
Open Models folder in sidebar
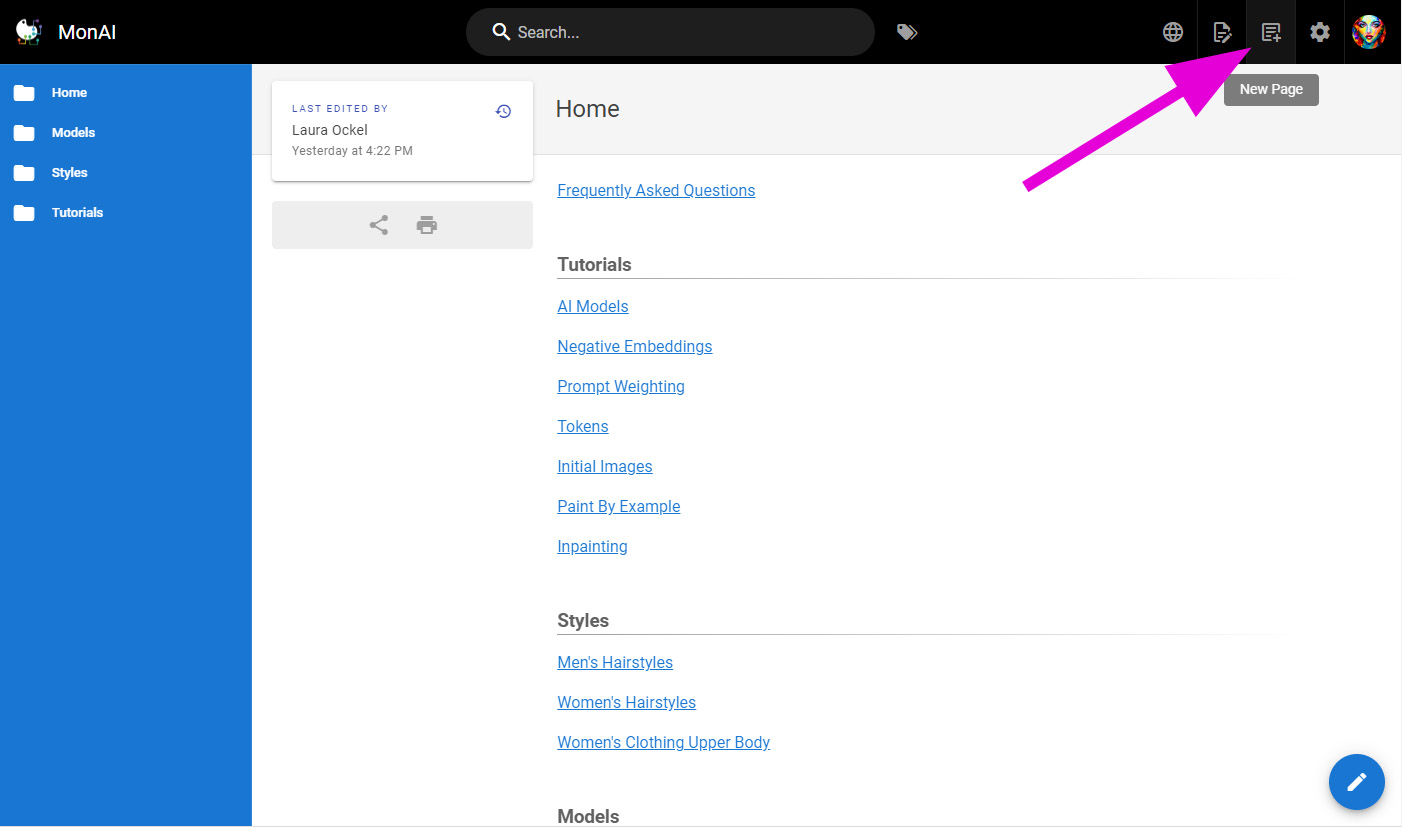(73, 133)
